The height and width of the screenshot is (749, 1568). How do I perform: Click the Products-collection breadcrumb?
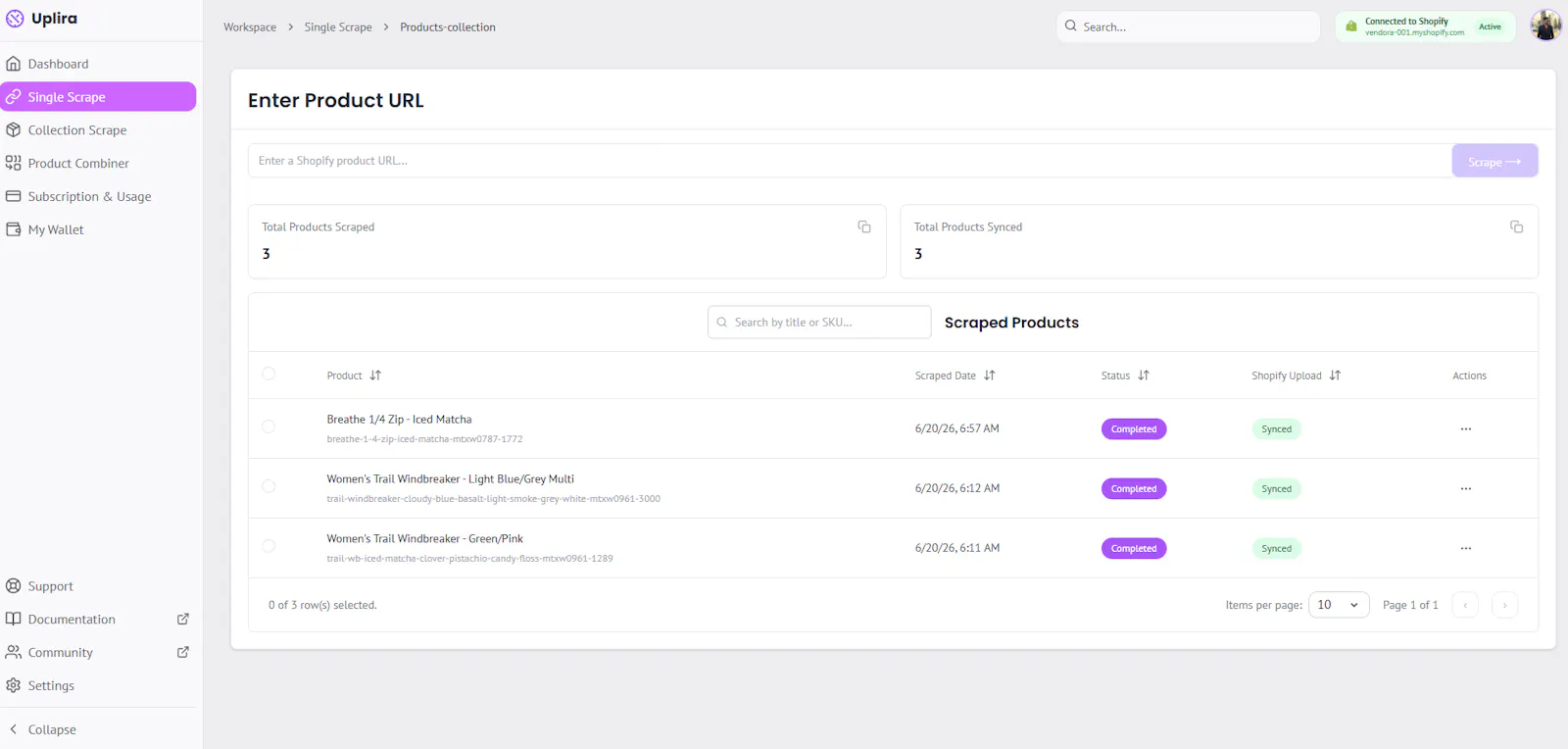coord(448,27)
